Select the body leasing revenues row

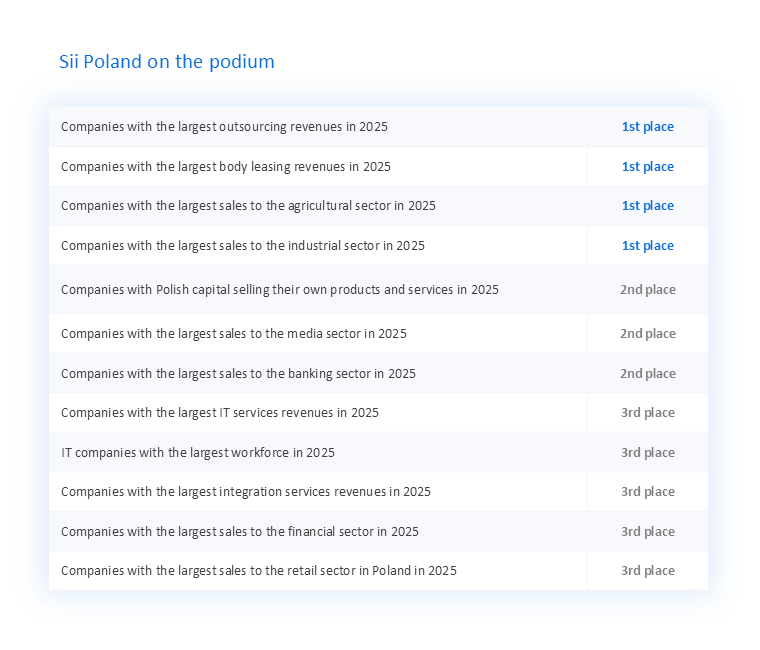pyautogui.click(x=378, y=166)
